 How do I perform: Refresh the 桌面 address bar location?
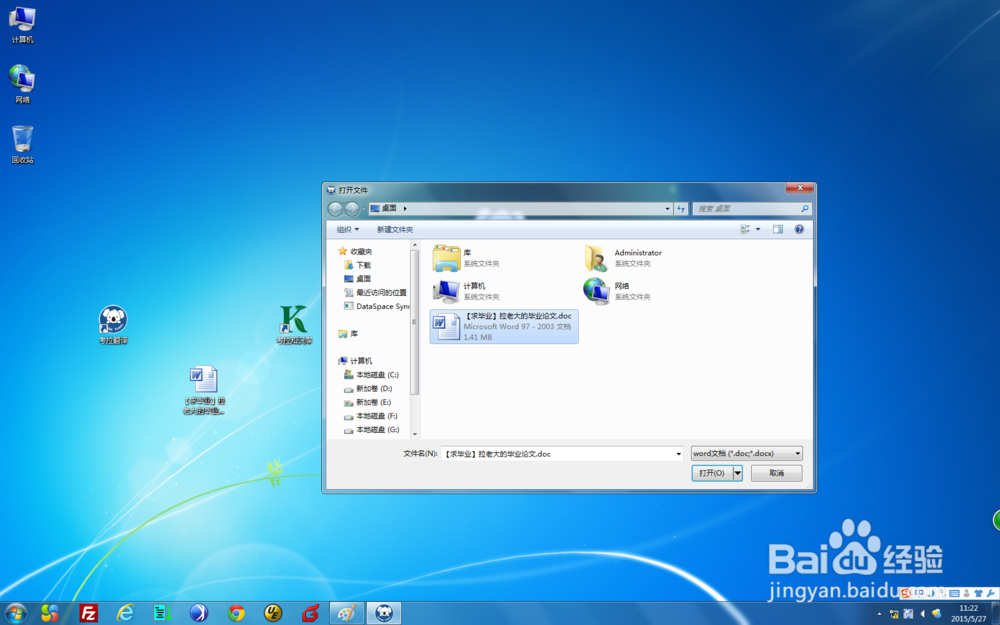pos(680,209)
